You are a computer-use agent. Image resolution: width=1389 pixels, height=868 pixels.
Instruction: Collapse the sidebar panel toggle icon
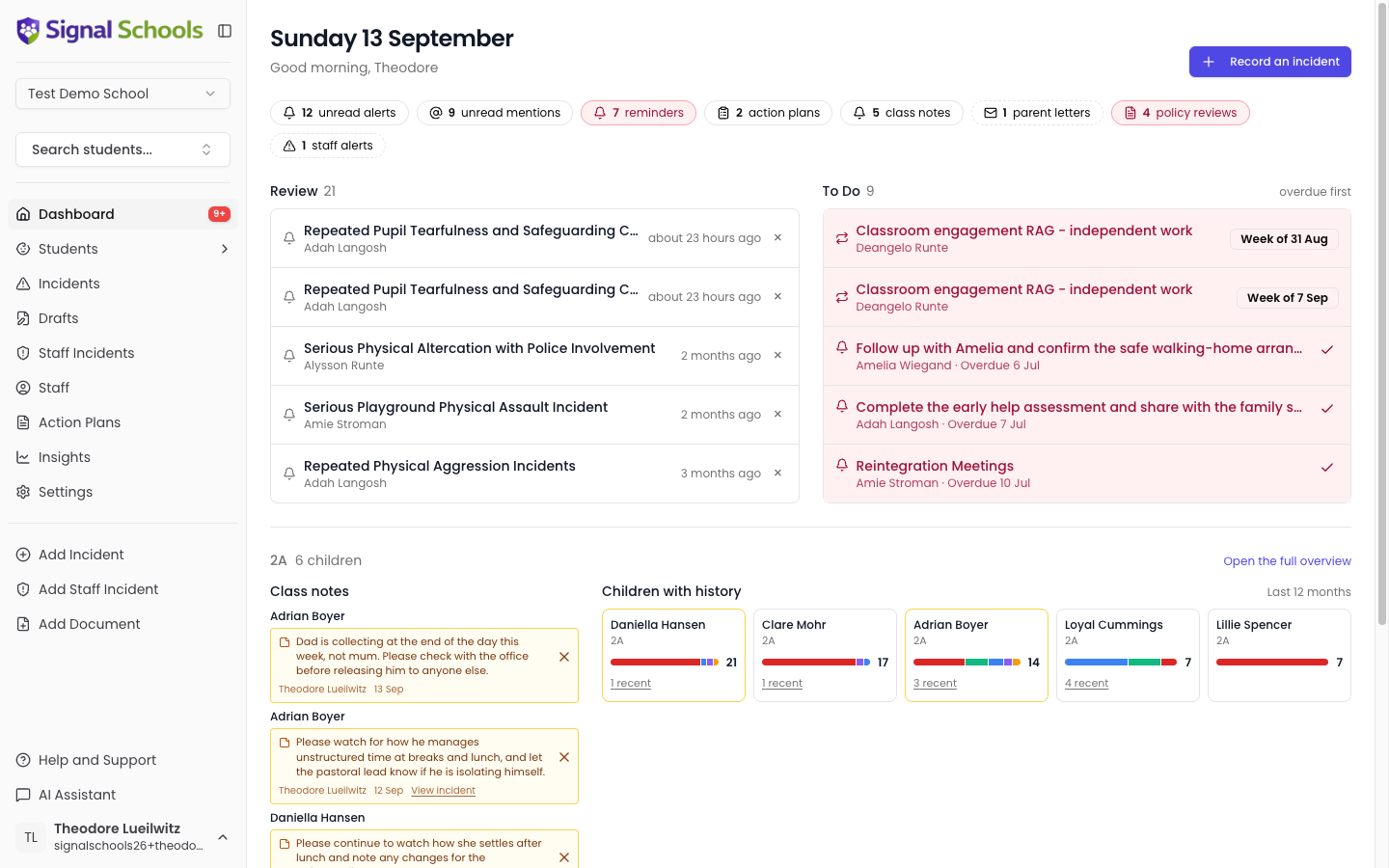(225, 31)
